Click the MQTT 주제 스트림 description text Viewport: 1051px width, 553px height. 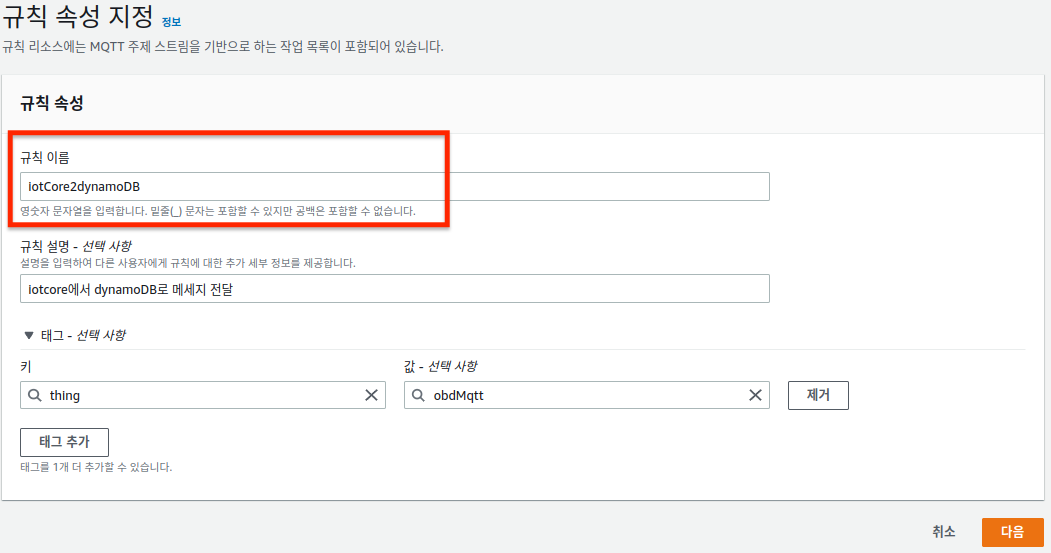pos(223,47)
